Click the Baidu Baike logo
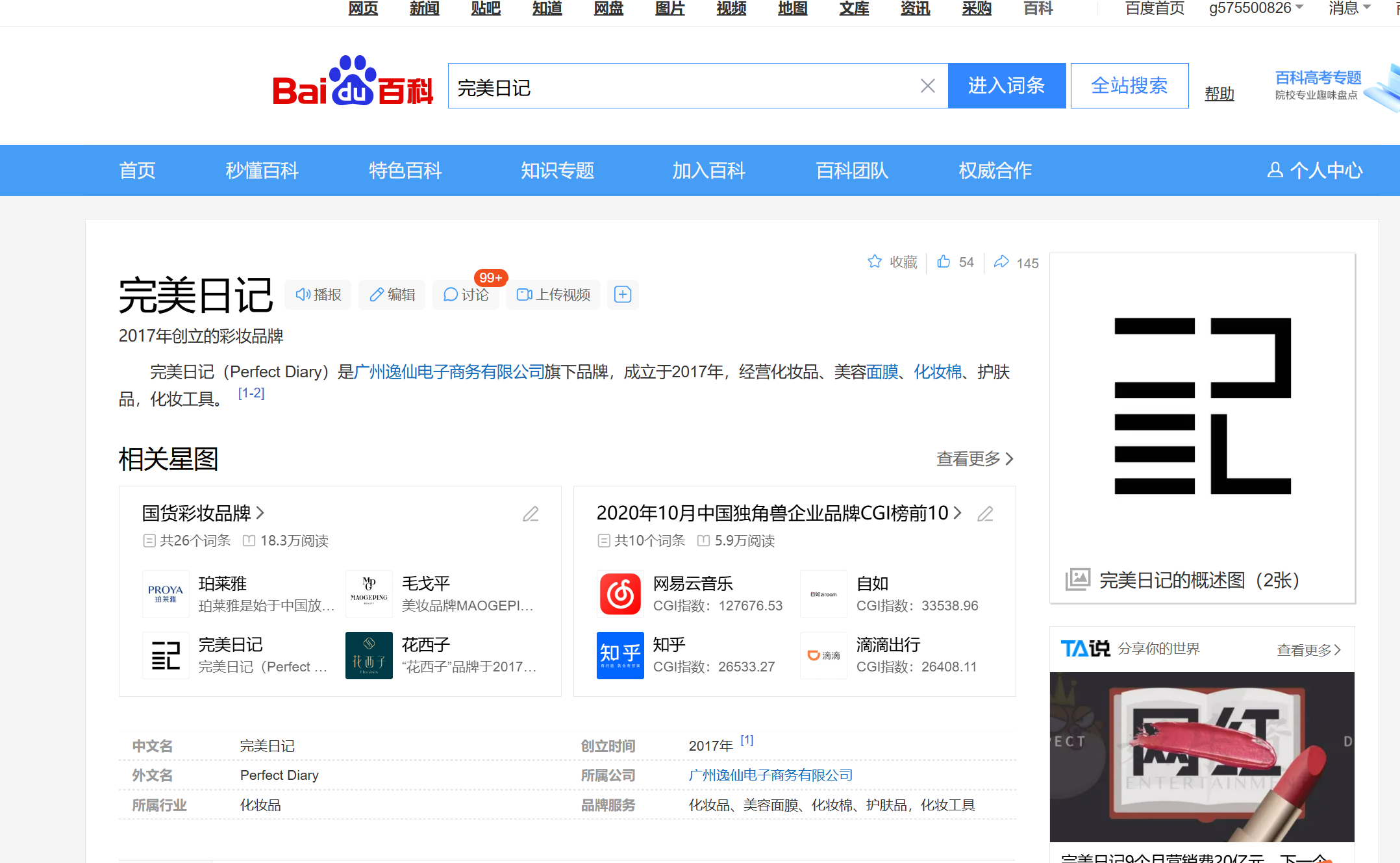The width and height of the screenshot is (1400, 863). tap(353, 82)
